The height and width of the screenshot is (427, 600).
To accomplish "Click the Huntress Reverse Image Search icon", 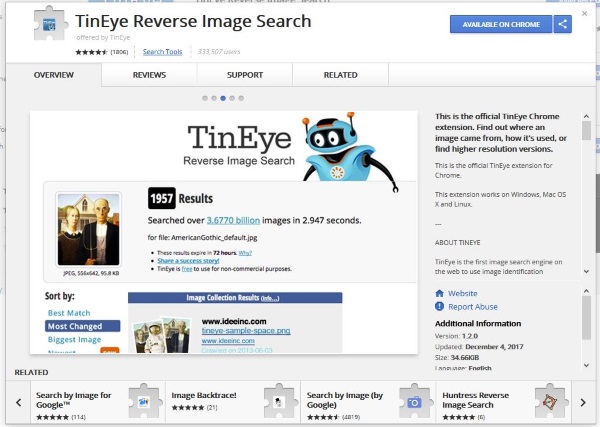I will (x=550, y=401).
